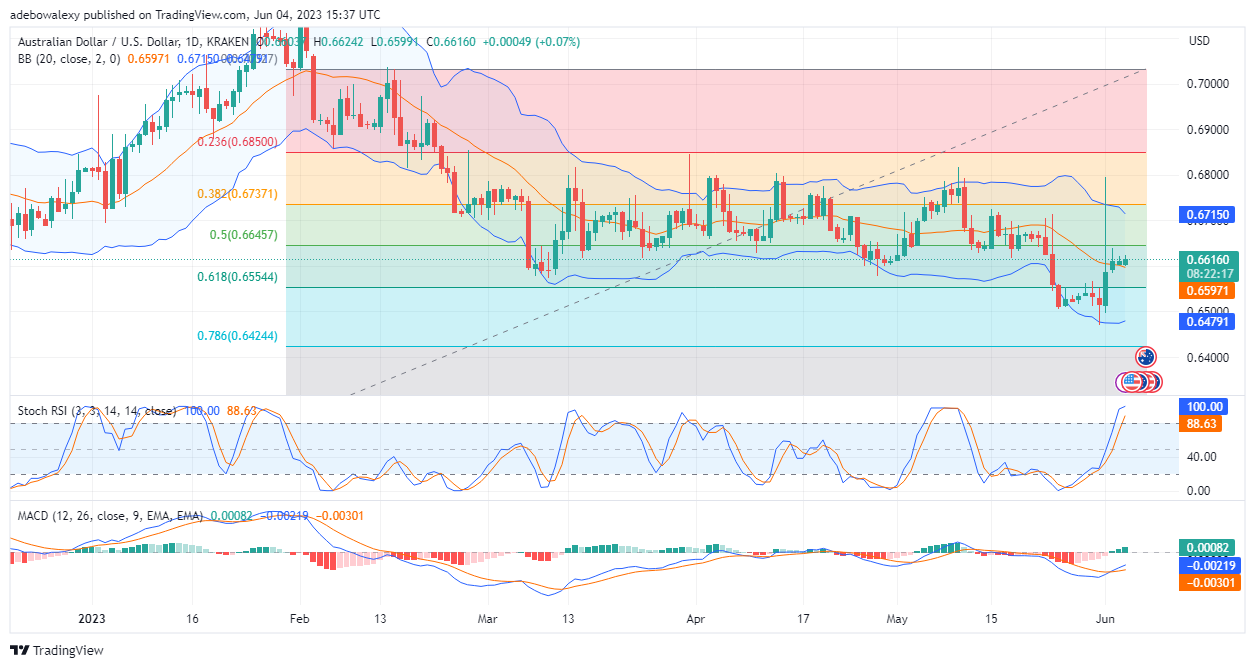Click the 0.00 Stoch RSI axis label
This screenshot has height=668, width=1255.
coord(1200,490)
